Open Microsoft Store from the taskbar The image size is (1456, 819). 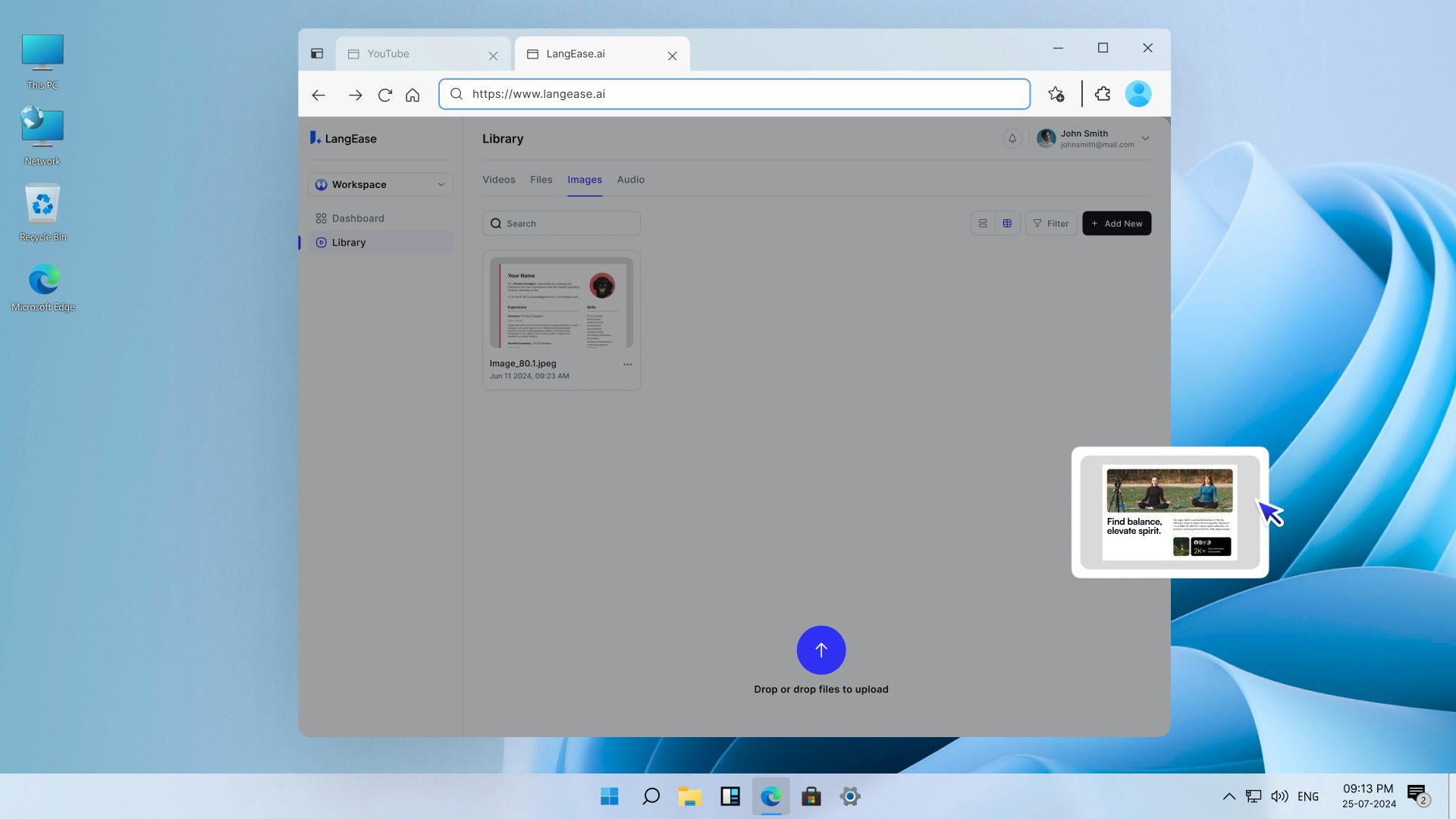point(811,796)
